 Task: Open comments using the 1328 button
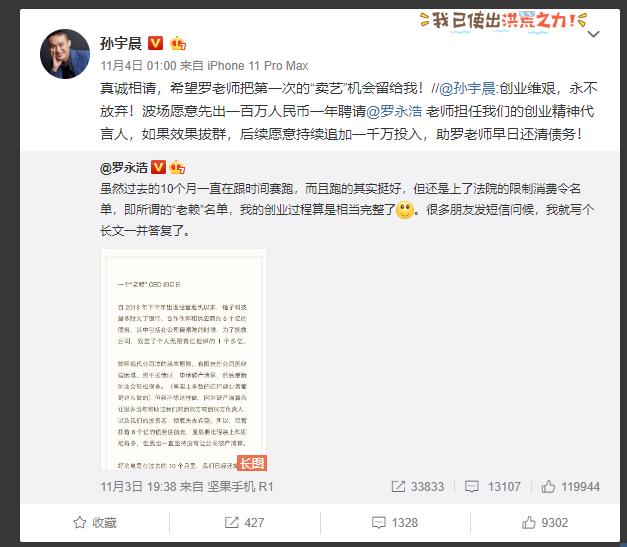click(x=395, y=523)
